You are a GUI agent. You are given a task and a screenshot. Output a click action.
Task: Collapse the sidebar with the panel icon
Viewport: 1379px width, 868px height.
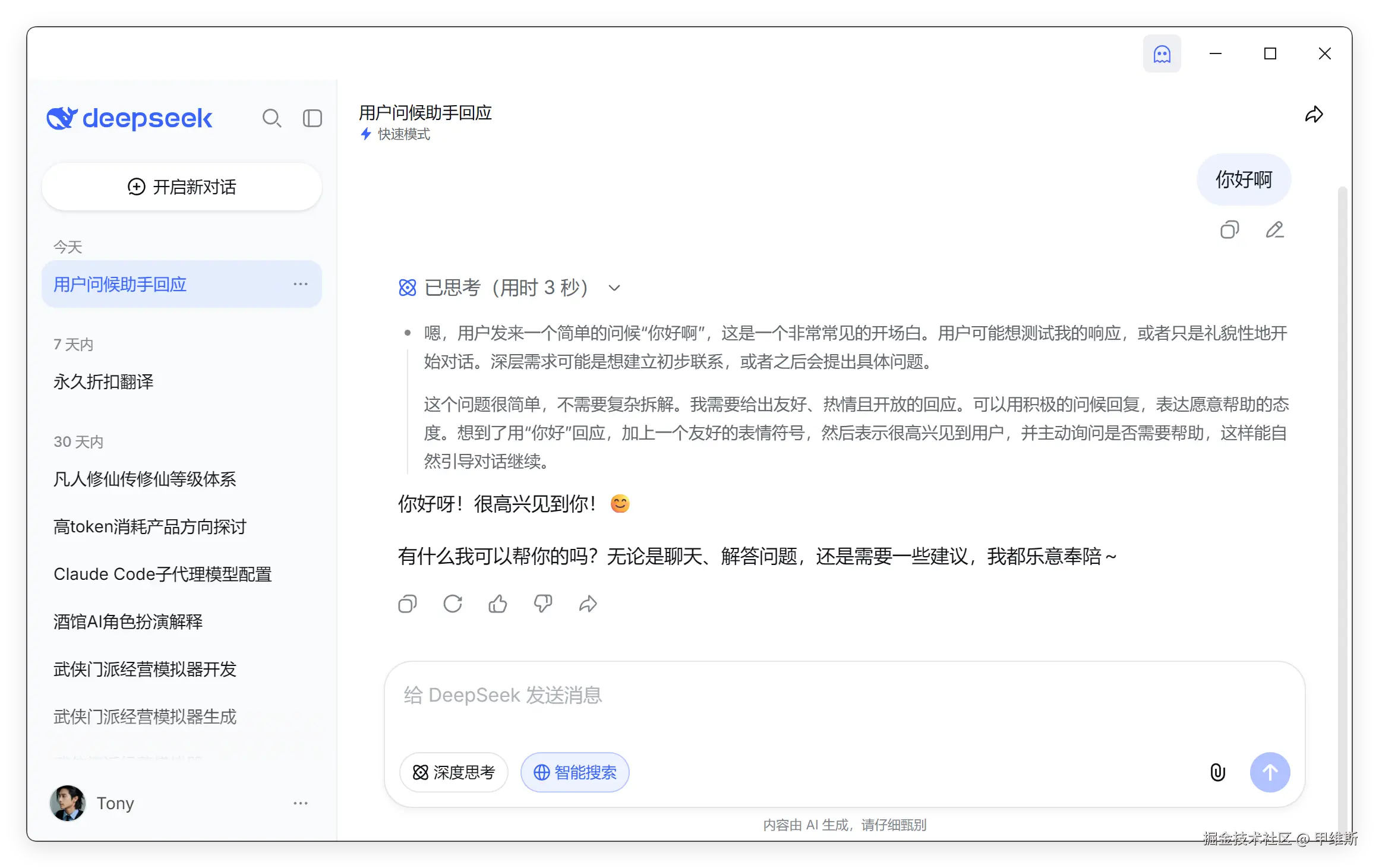point(313,118)
